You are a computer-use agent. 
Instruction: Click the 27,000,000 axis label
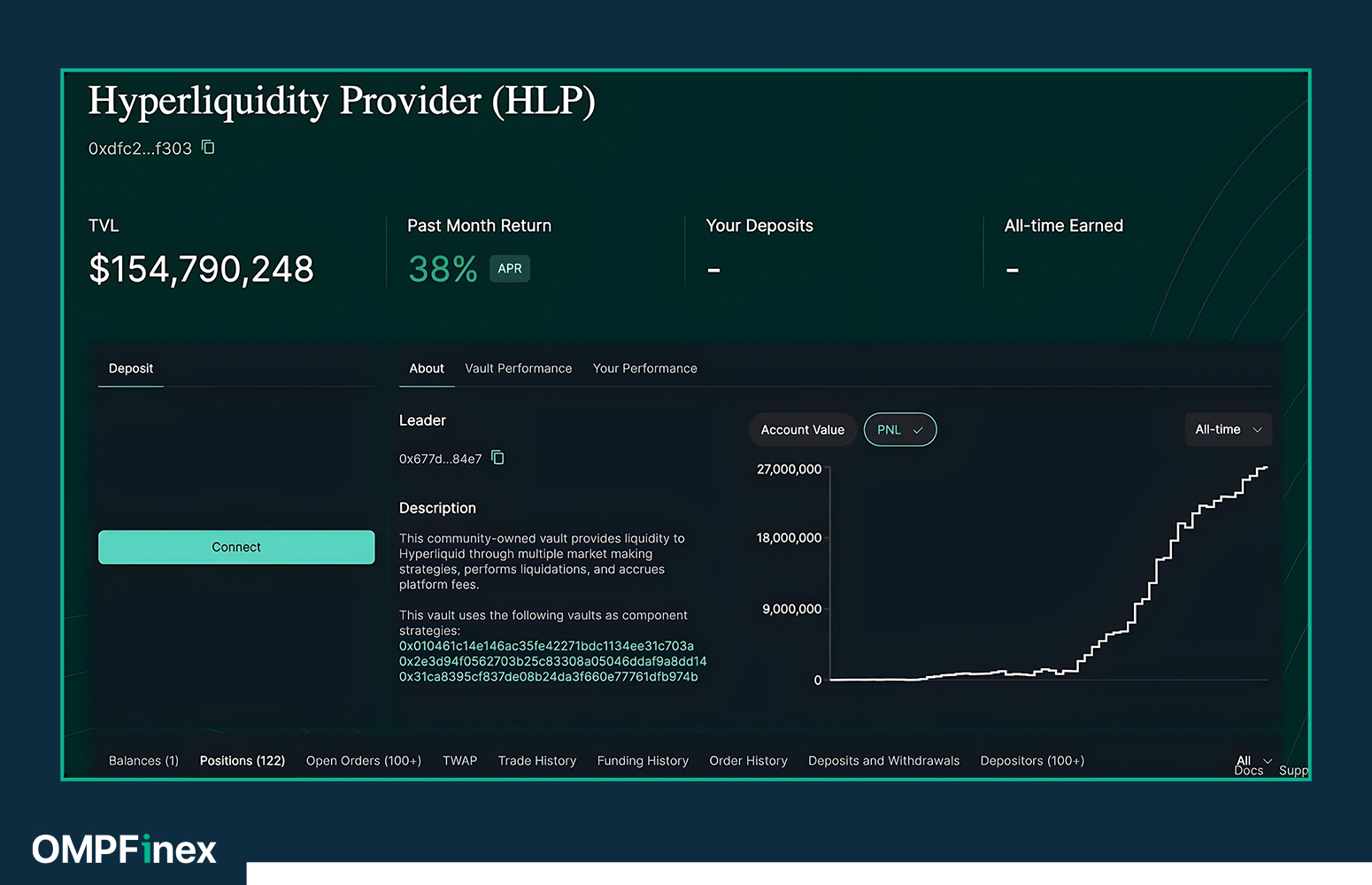click(789, 469)
